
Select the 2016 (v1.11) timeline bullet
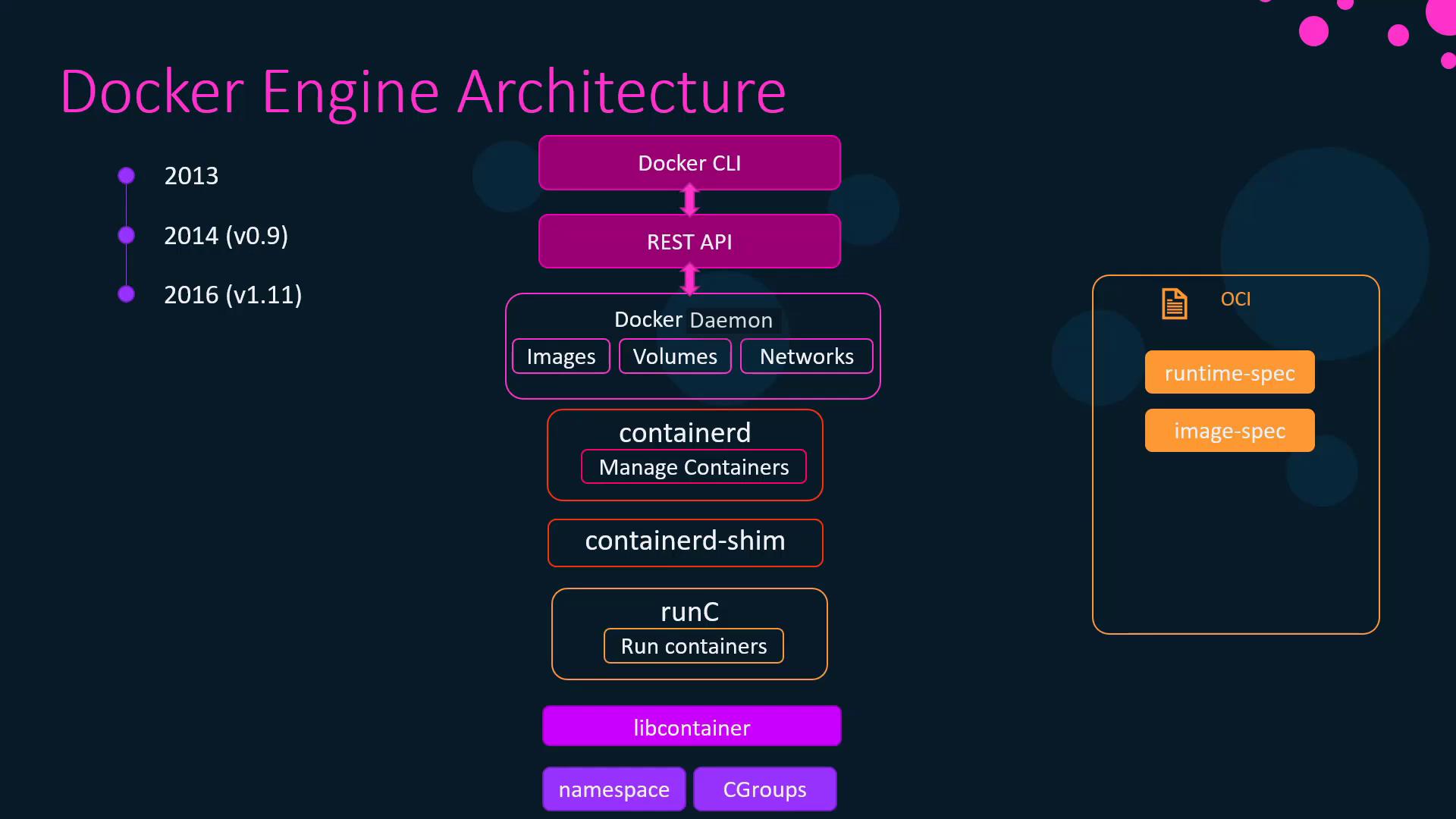[x=127, y=294]
